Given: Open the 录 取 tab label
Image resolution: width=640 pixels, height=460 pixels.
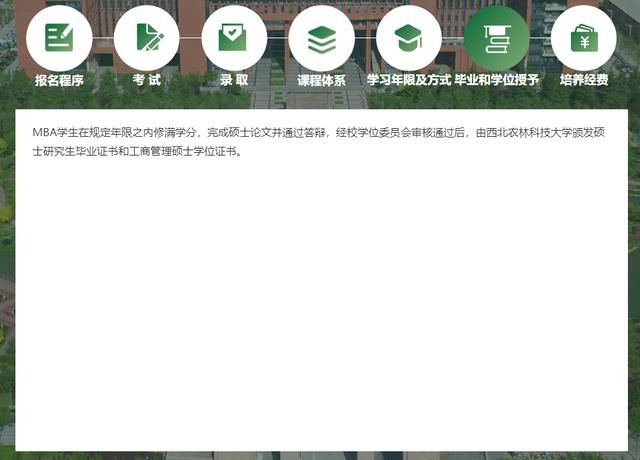Looking at the screenshot, I should coord(234,80).
